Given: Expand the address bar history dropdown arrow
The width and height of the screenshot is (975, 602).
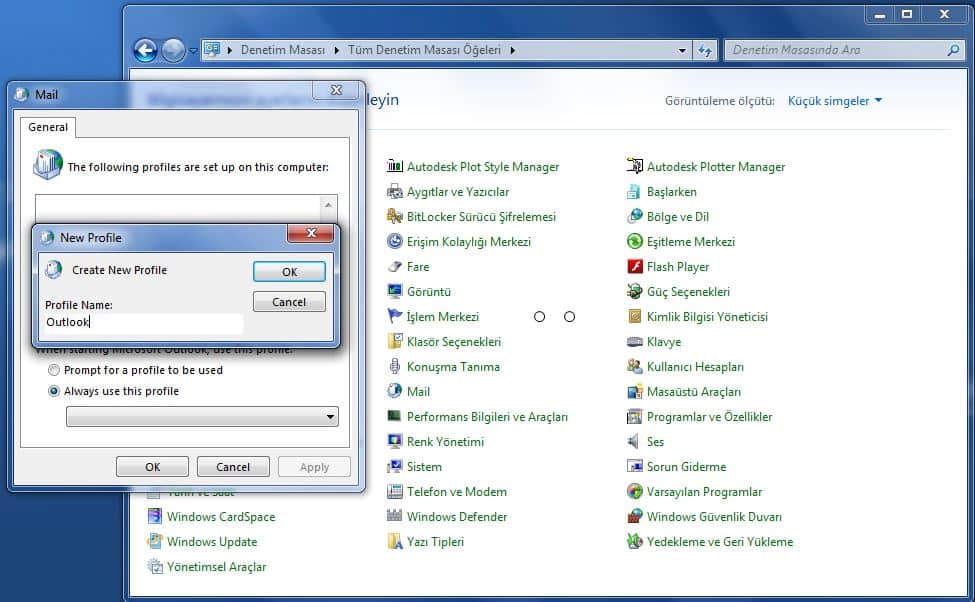Looking at the screenshot, I should pyautogui.click(x=683, y=50).
